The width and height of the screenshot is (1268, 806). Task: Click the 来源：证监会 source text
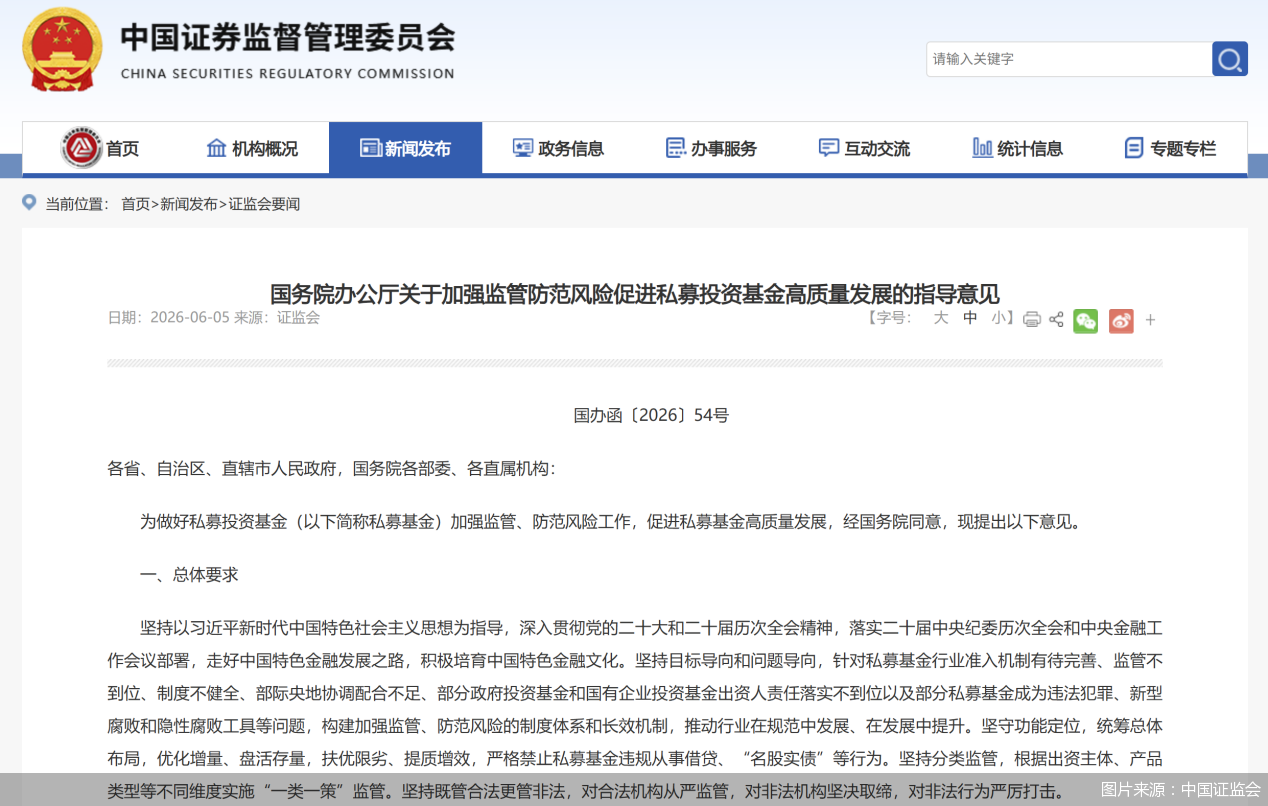pos(277,317)
